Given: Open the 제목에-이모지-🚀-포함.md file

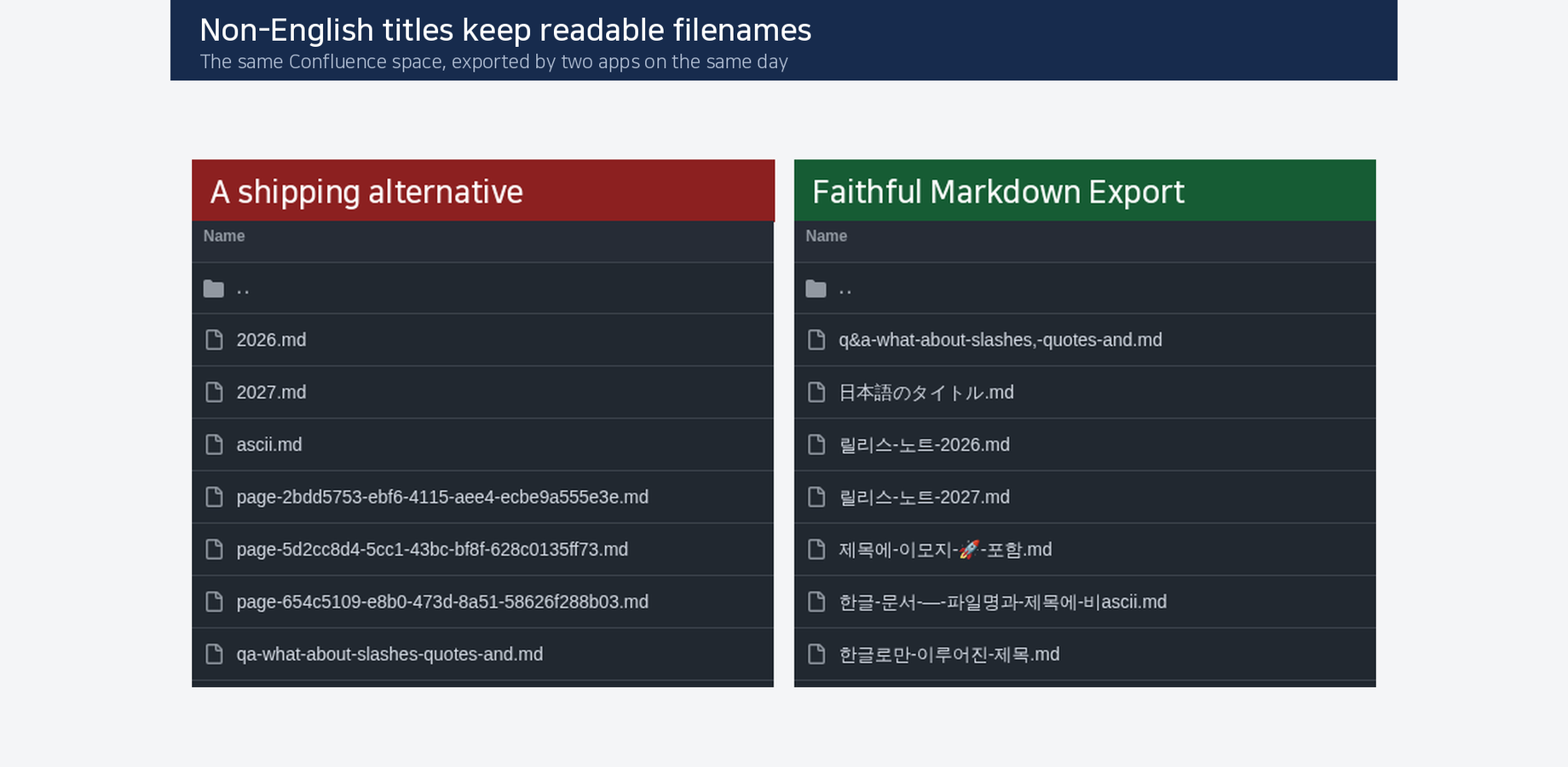Looking at the screenshot, I should [x=945, y=550].
